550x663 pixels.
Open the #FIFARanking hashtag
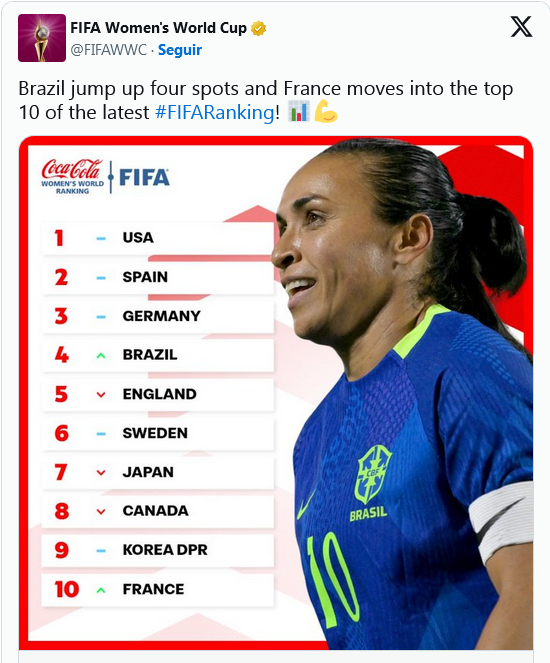pos(215,112)
